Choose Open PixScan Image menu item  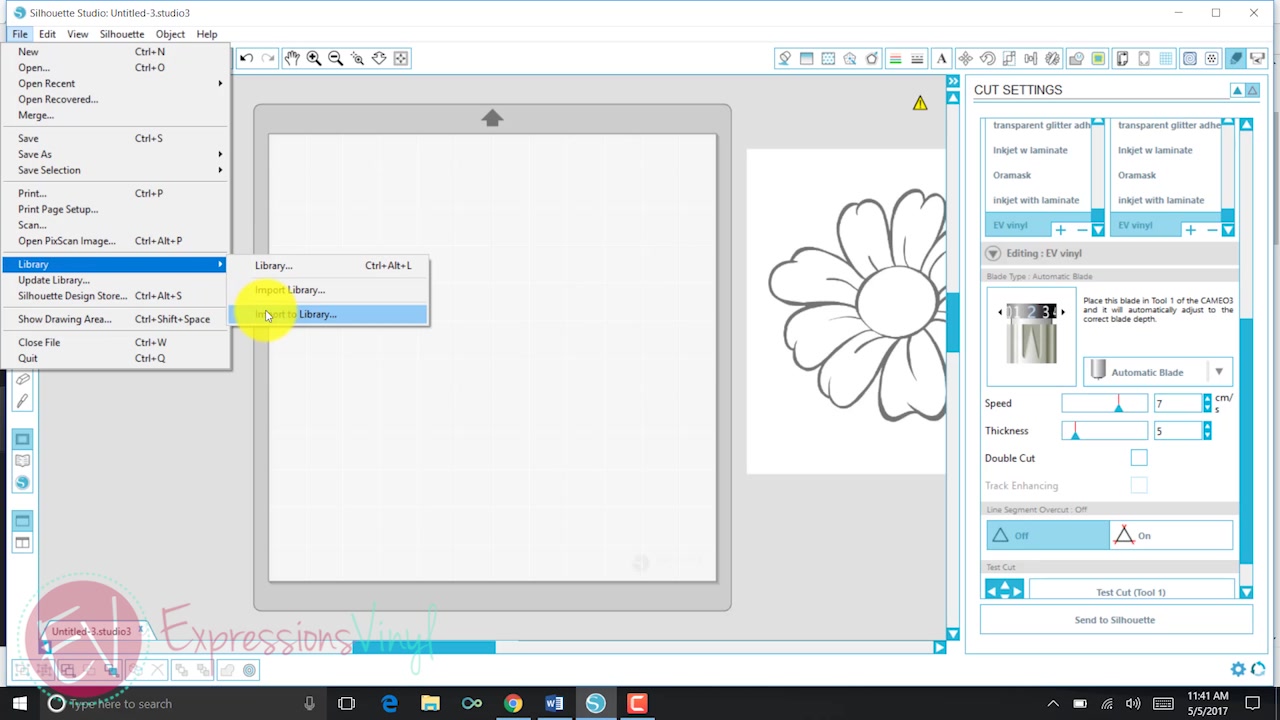click(x=115, y=241)
